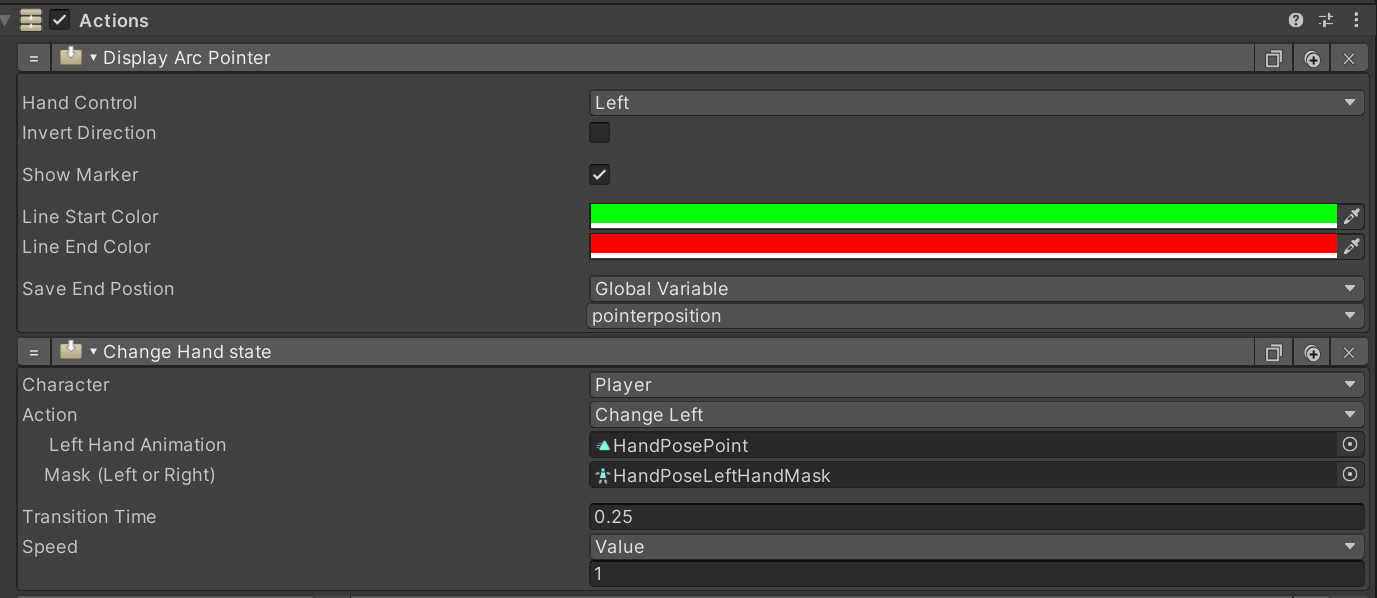This screenshot has width=1377, height=598.
Task: Open the Hand Control dropdown set to Left
Action: click(x=976, y=103)
